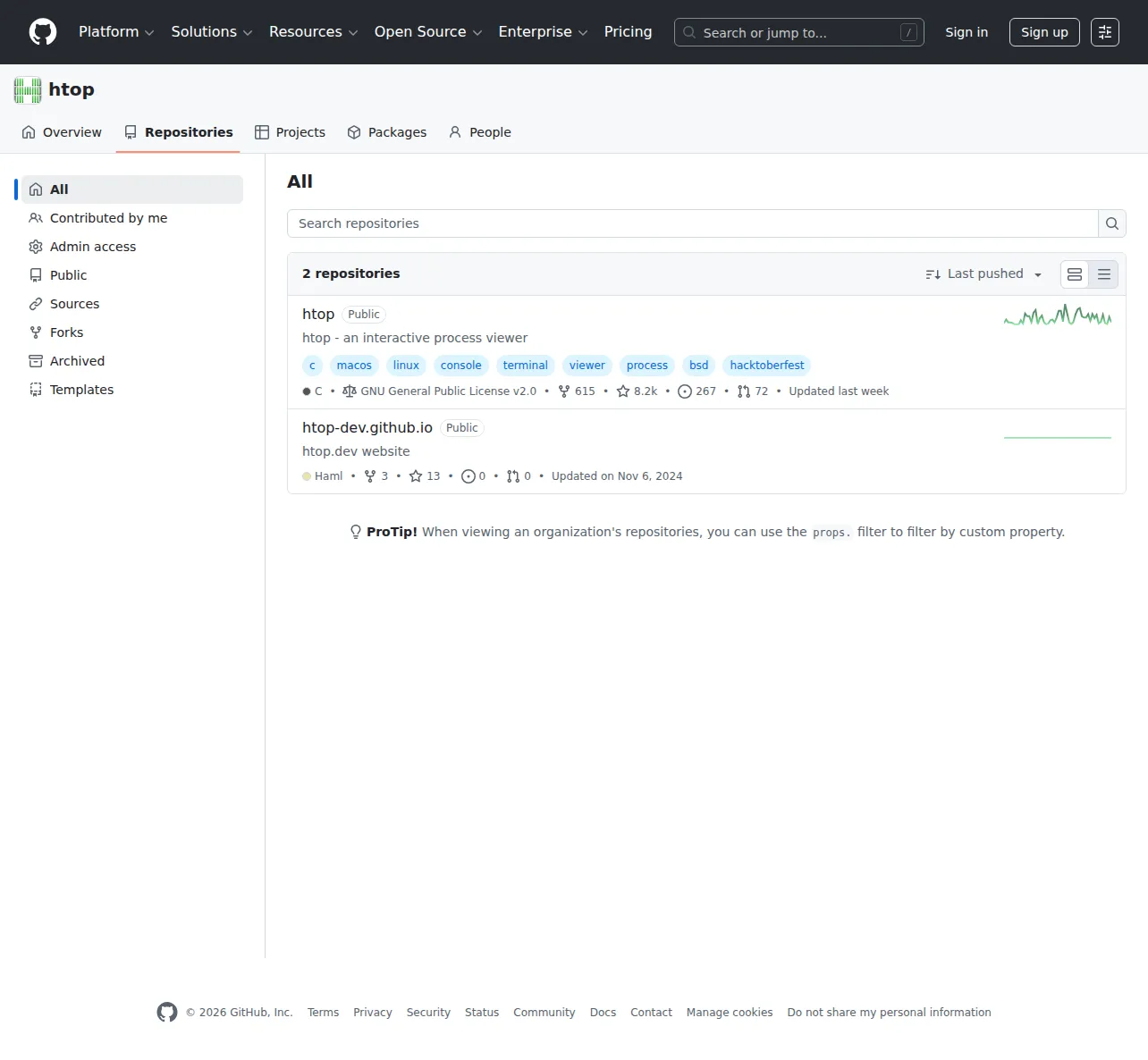Expand the Open Source menu
The image size is (1148, 1060).
(428, 32)
